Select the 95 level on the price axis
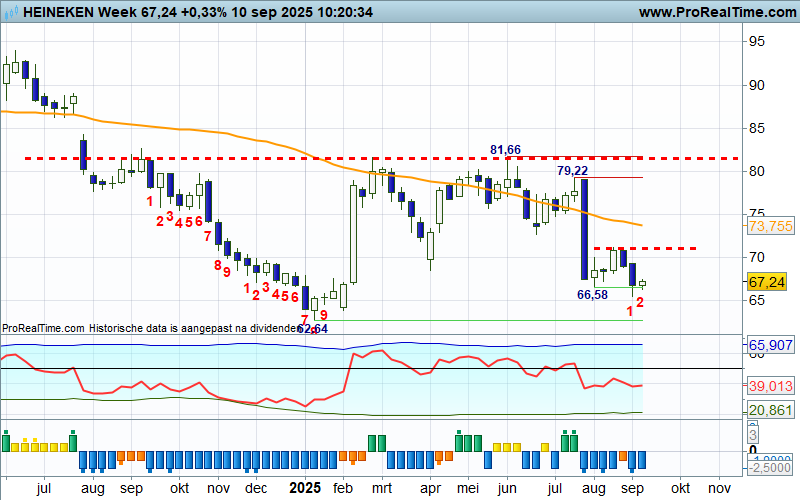The image size is (800, 500). pyautogui.click(x=757, y=41)
